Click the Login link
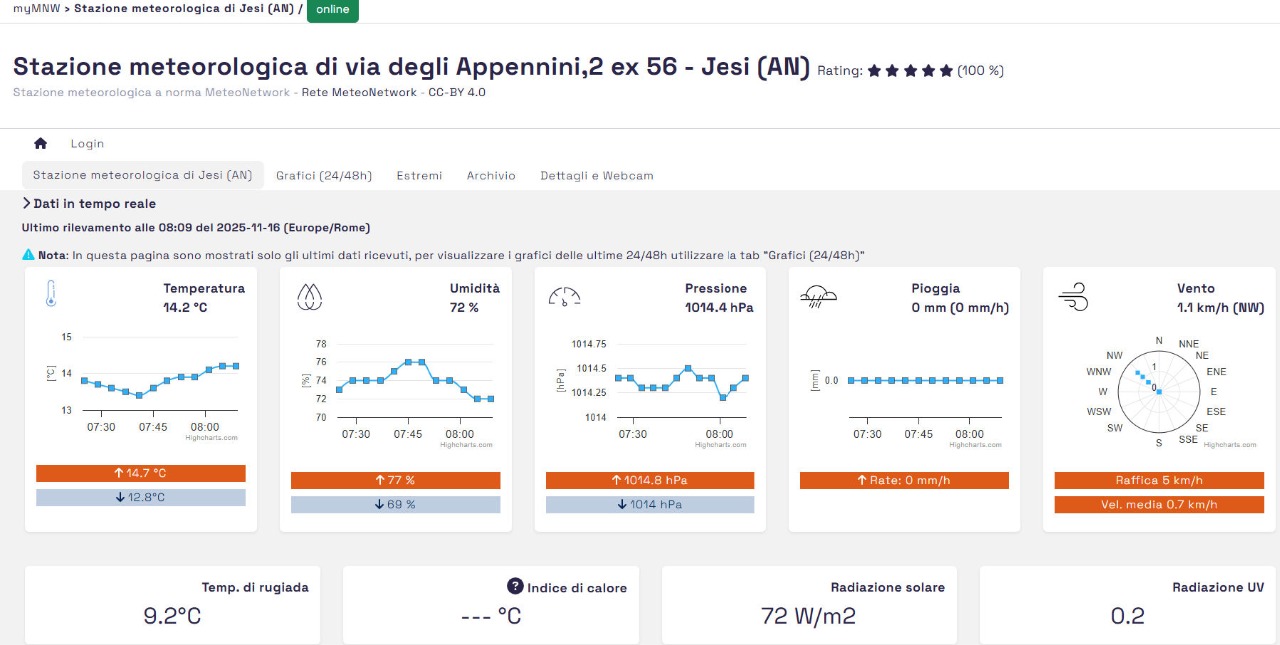Screen dimensions: 1280x645 [x=87, y=144]
